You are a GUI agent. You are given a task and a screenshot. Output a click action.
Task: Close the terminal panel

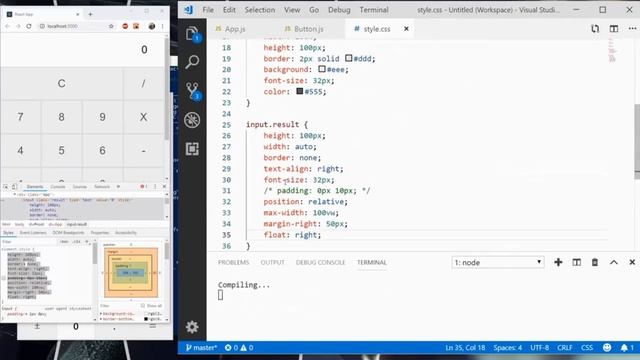coord(632,262)
